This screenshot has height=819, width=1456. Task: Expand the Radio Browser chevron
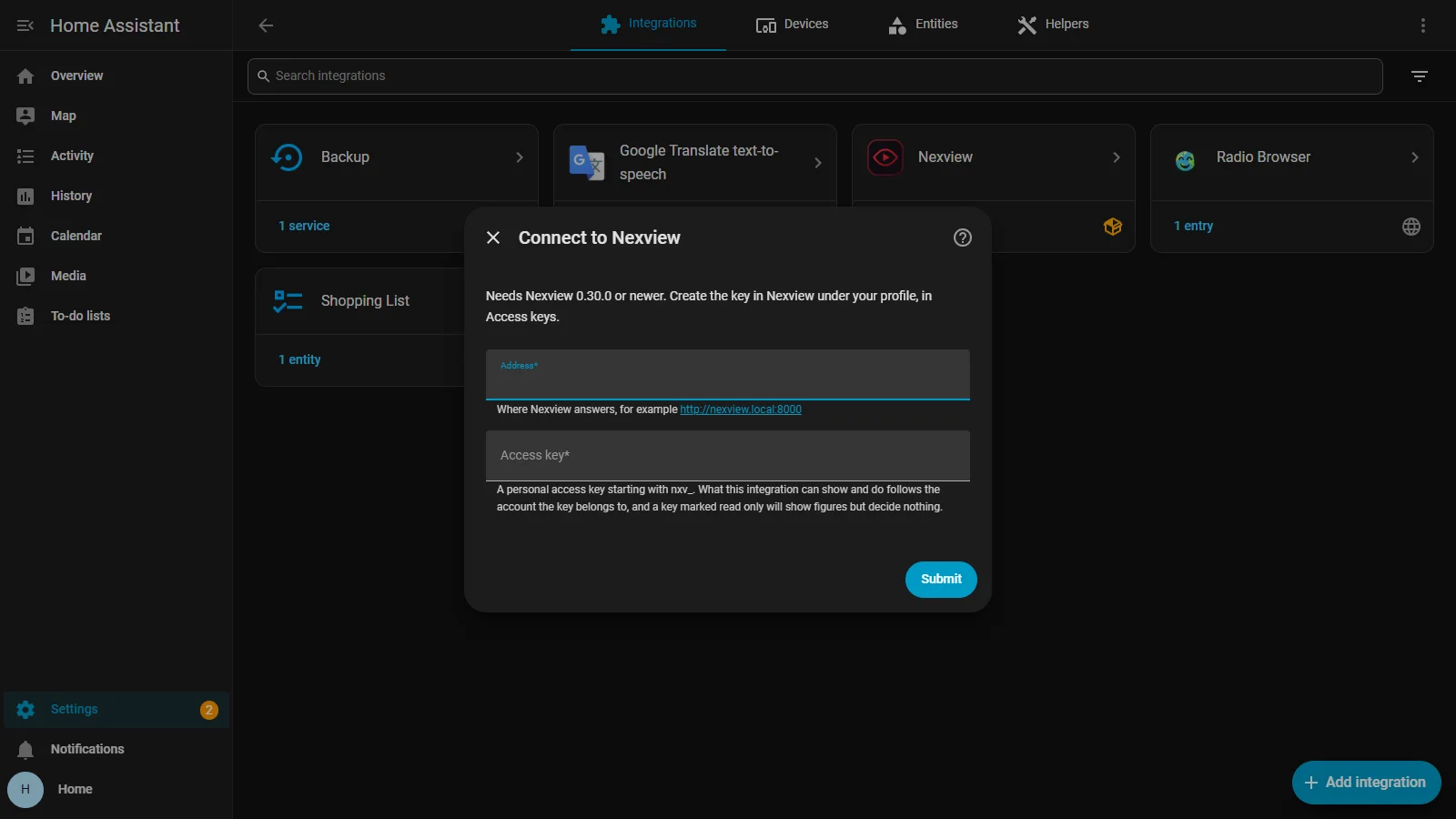point(1415,157)
